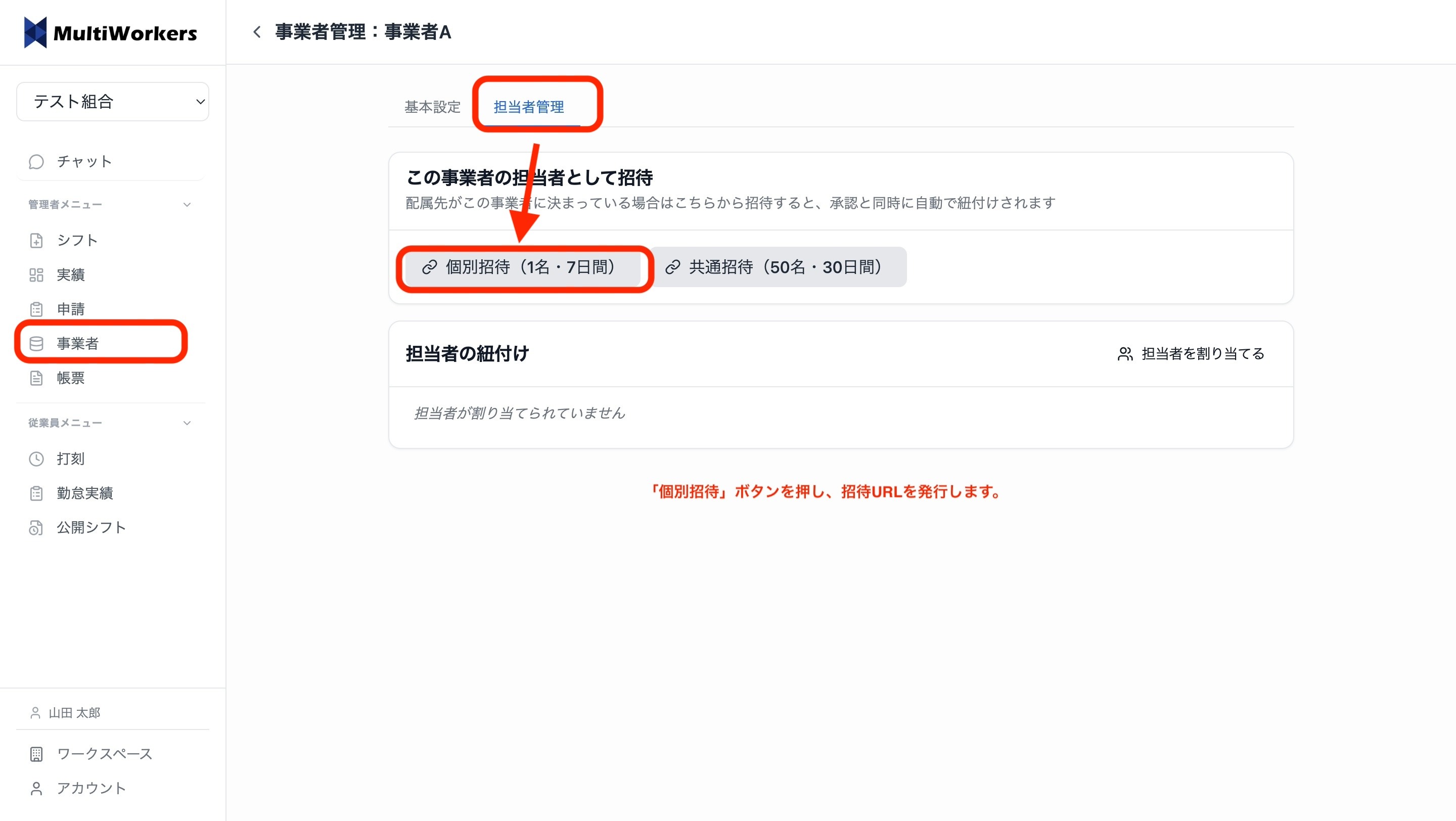1456x821 pixels.
Task: Switch to the 基本設定 tab
Action: [432, 107]
